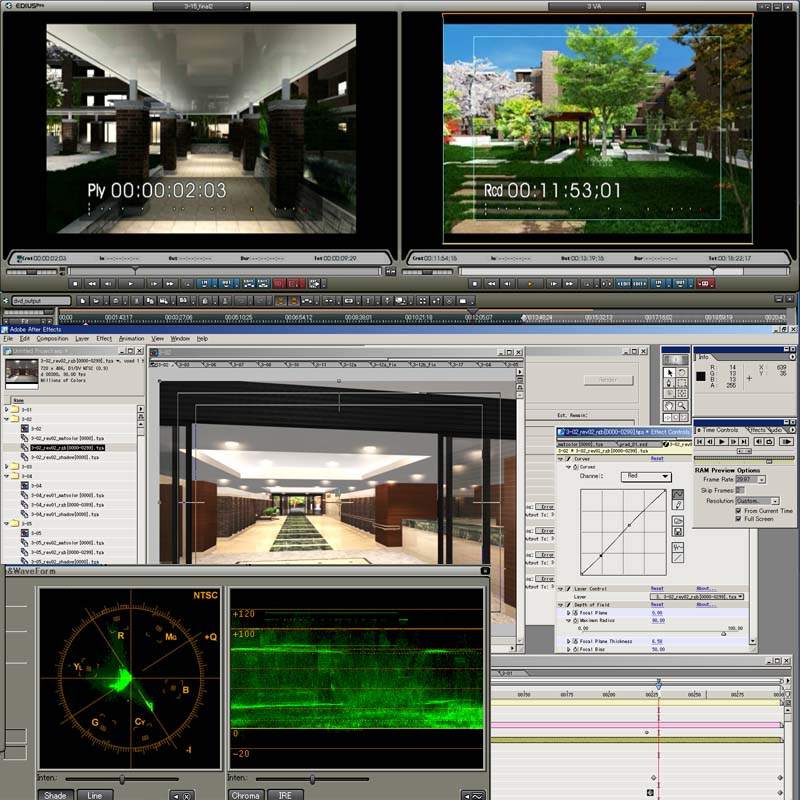
Task: Start RAM Preview in Time Controls
Action: coord(786,441)
